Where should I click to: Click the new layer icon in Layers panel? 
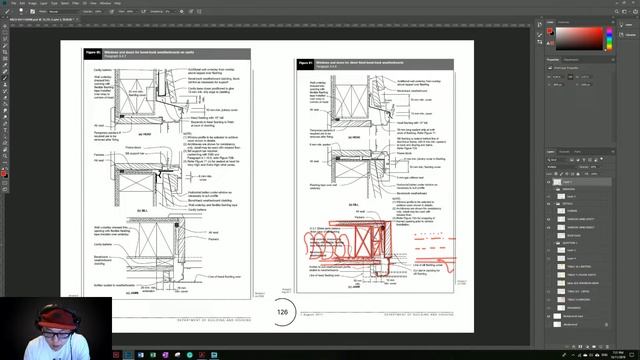pos(601,347)
